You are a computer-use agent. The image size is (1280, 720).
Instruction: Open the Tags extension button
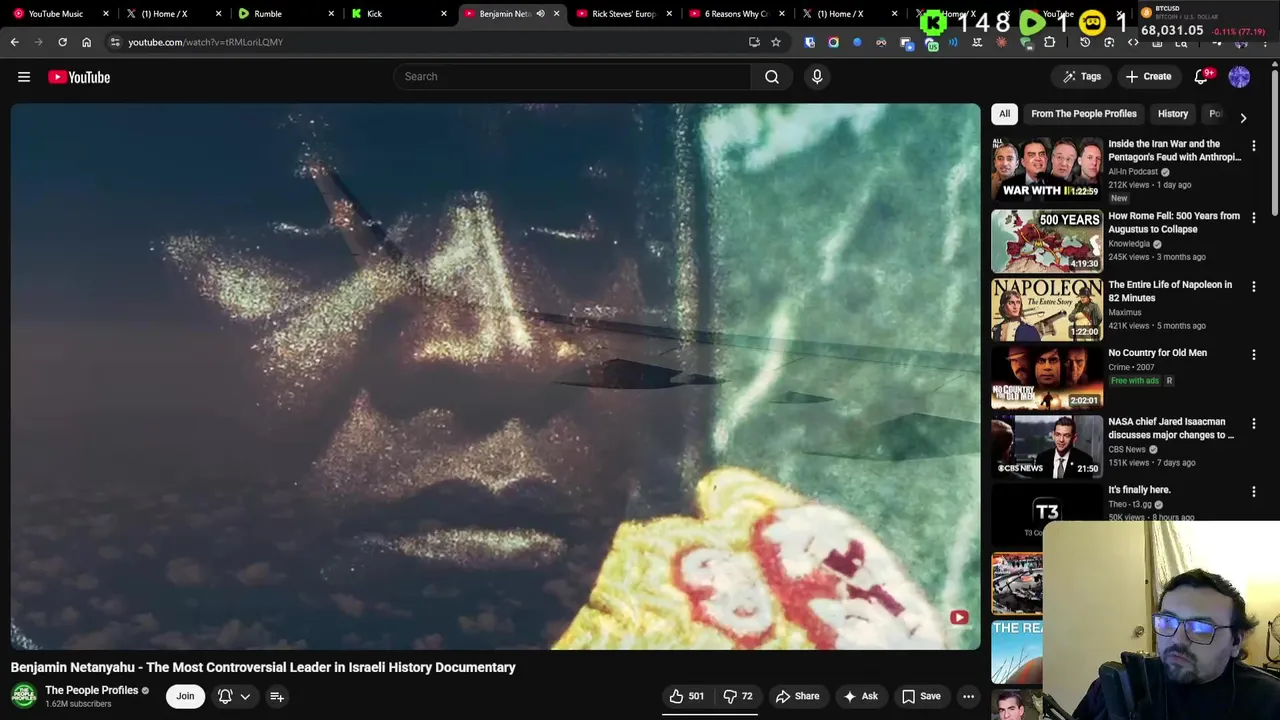point(1082,77)
